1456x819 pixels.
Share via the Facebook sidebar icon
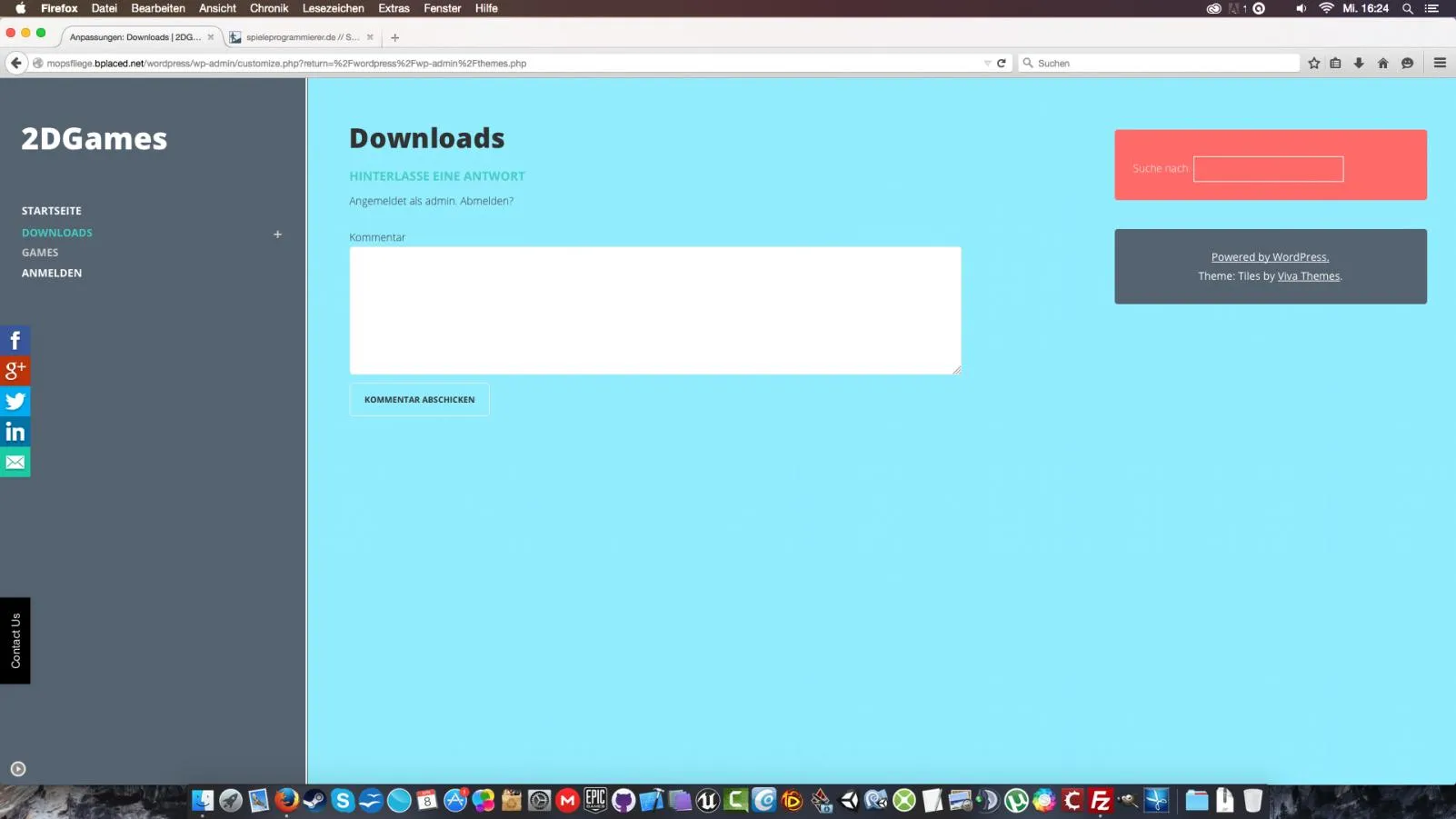click(x=15, y=340)
